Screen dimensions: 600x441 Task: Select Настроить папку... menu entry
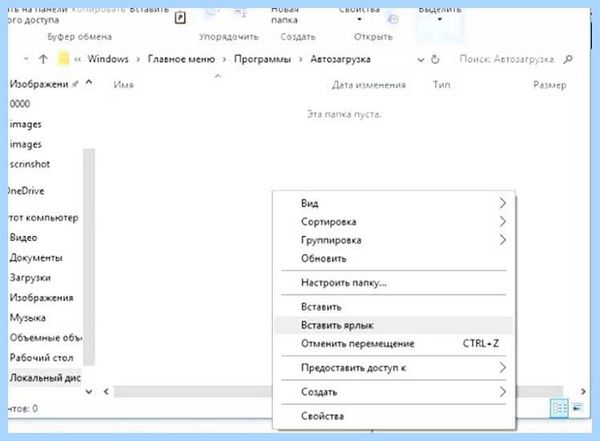393,283
